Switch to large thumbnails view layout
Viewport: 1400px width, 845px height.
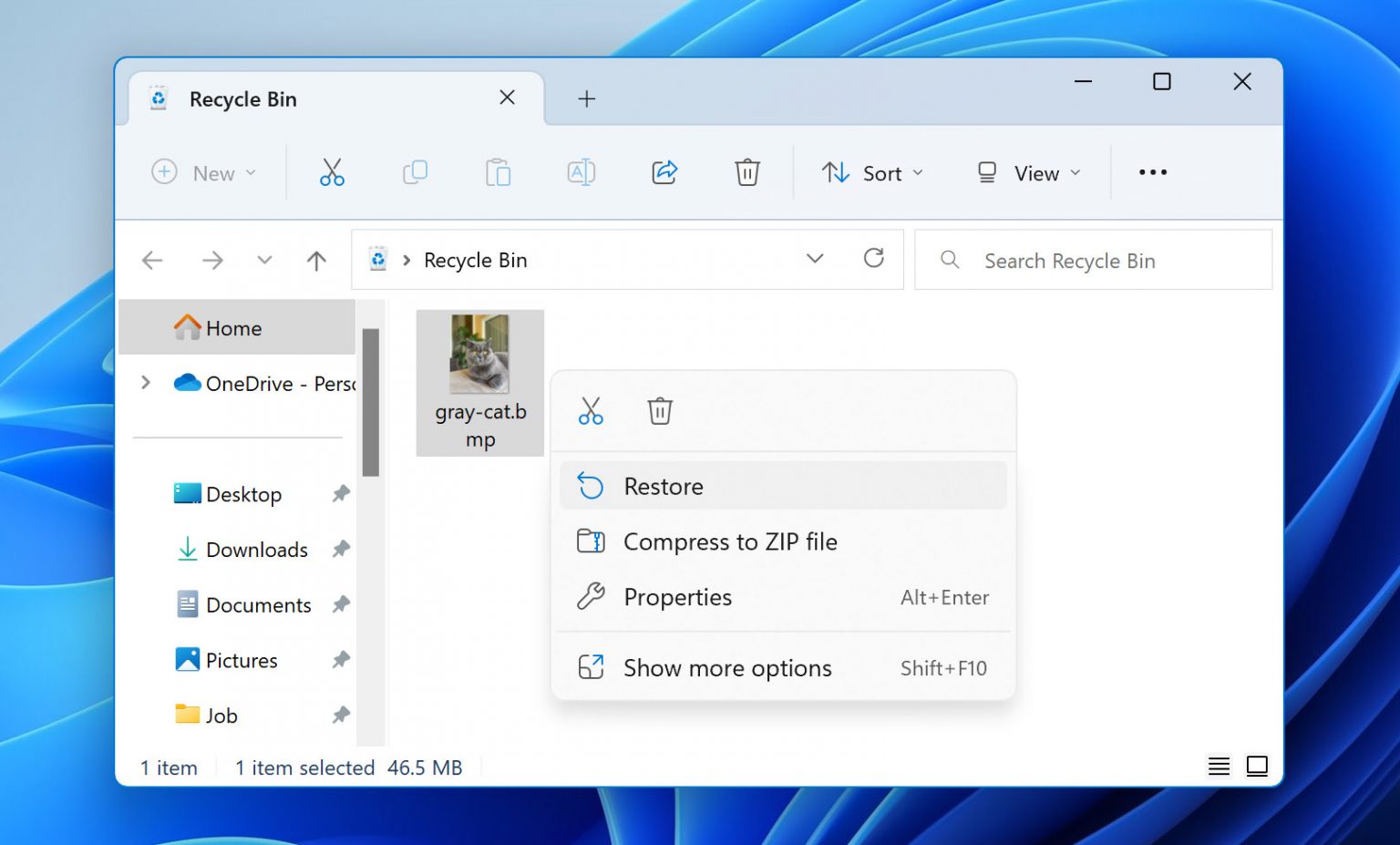(1257, 766)
